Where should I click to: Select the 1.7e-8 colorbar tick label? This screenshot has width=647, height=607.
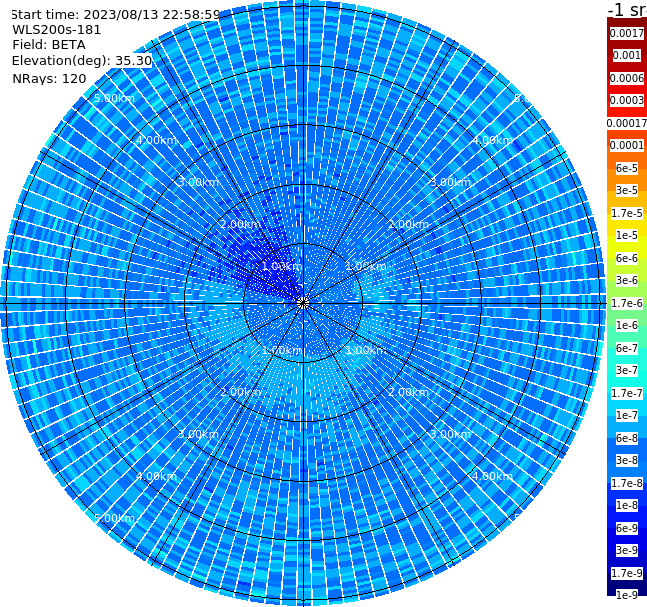tap(626, 483)
